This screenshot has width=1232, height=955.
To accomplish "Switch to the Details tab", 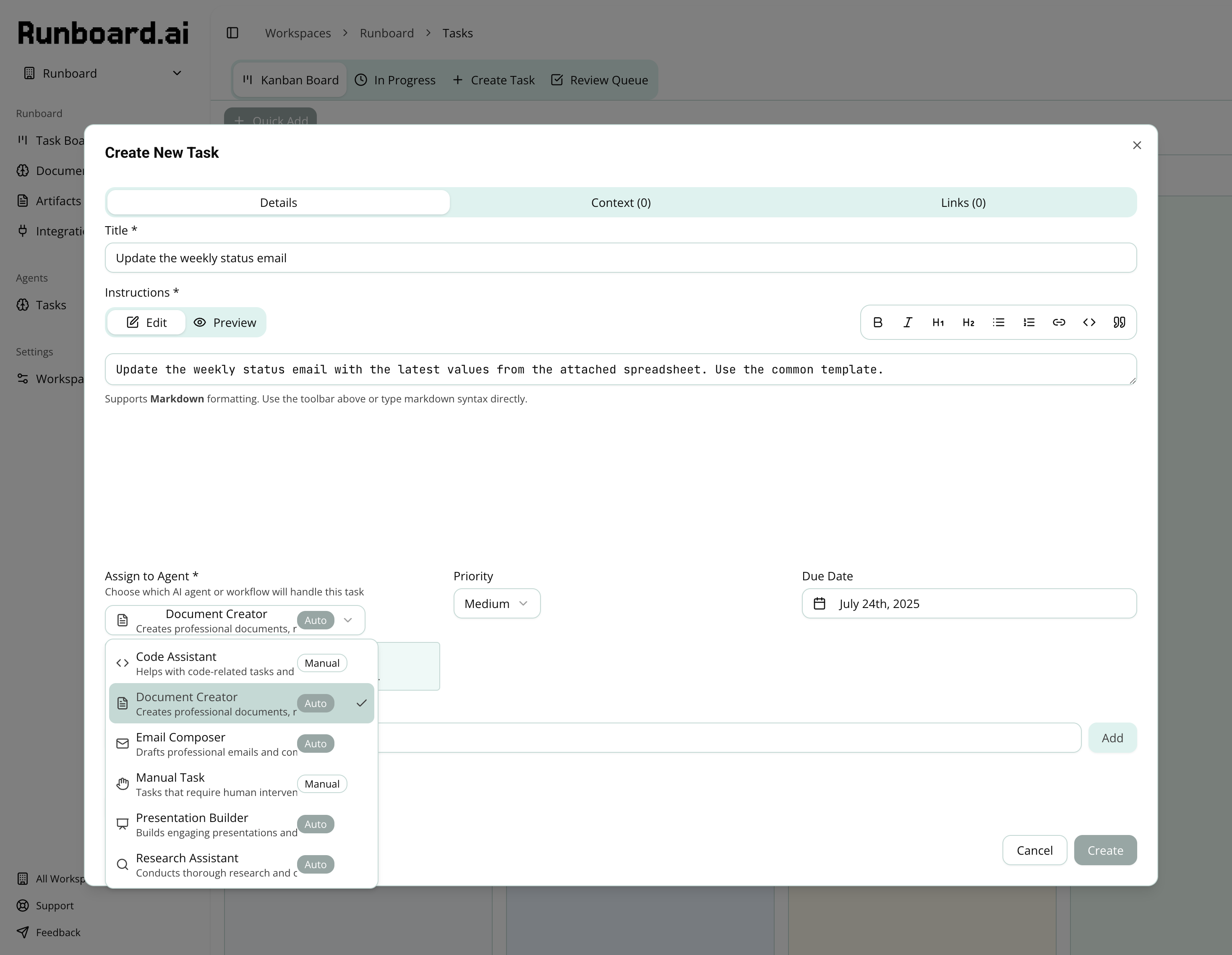I will click(x=279, y=203).
